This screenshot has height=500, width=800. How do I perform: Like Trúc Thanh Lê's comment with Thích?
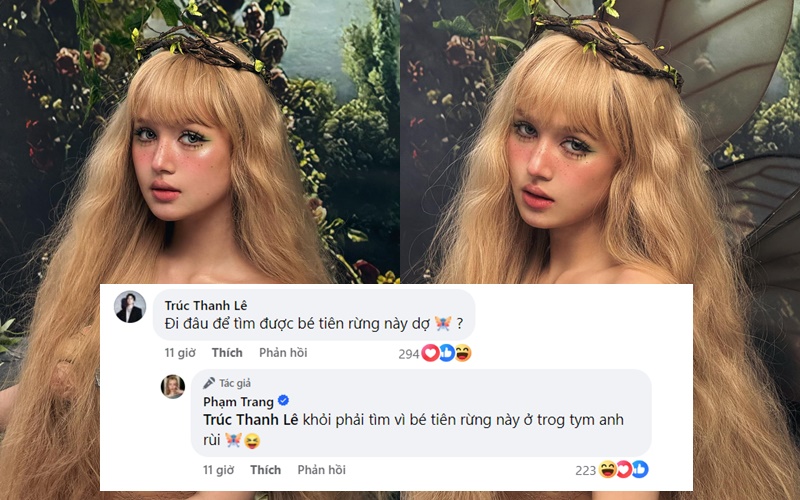coord(227,353)
